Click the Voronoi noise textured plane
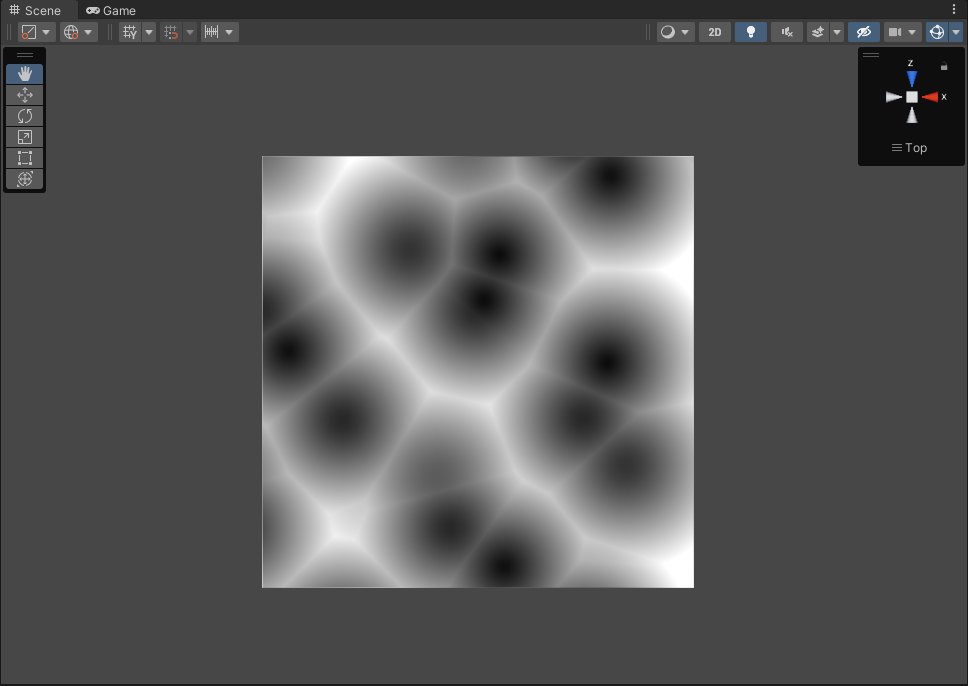 tap(478, 372)
